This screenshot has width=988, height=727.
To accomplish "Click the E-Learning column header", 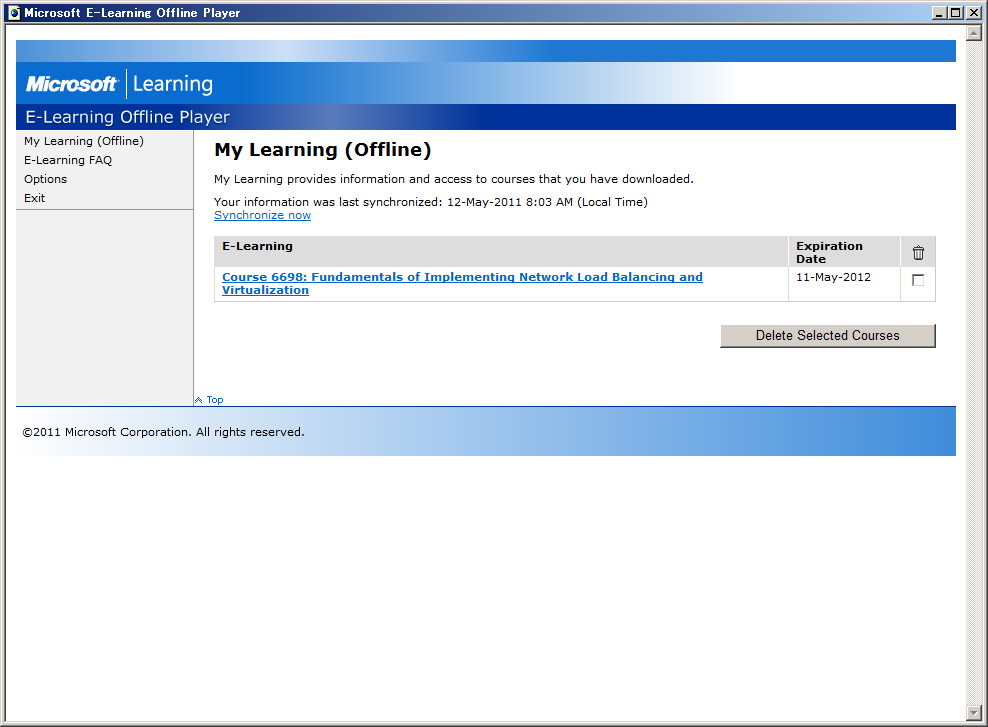I will (258, 246).
